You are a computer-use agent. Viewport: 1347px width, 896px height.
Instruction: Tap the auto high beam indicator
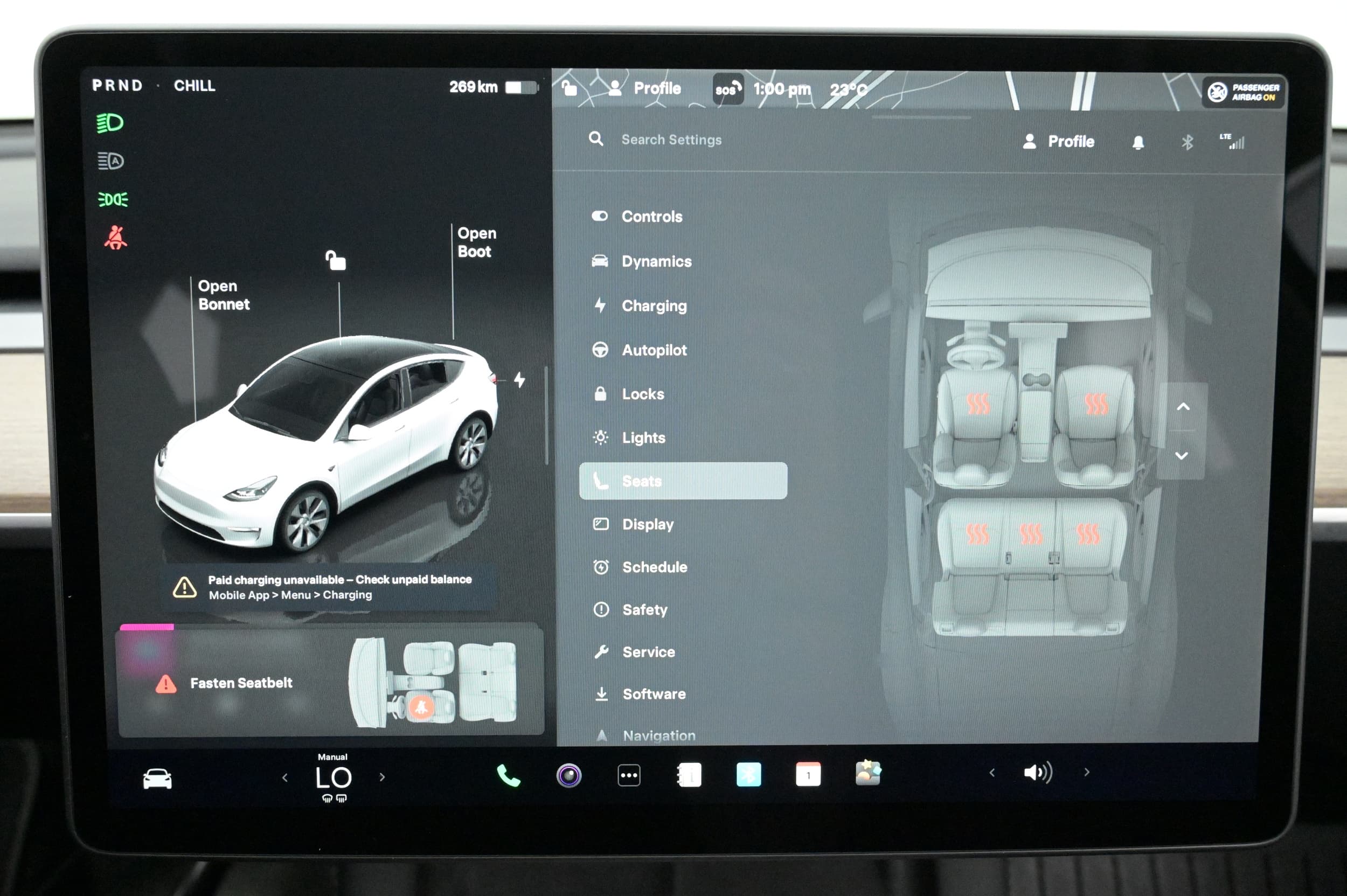point(110,161)
